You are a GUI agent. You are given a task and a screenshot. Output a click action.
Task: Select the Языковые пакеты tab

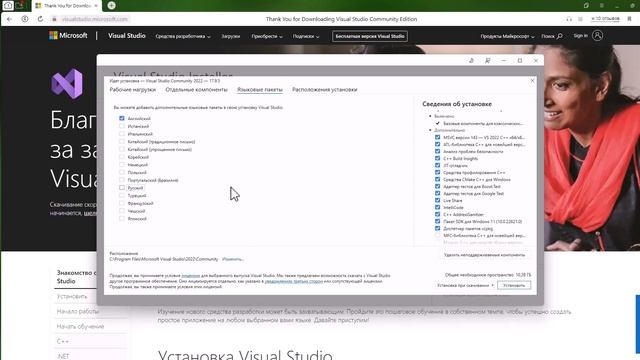coord(260,89)
